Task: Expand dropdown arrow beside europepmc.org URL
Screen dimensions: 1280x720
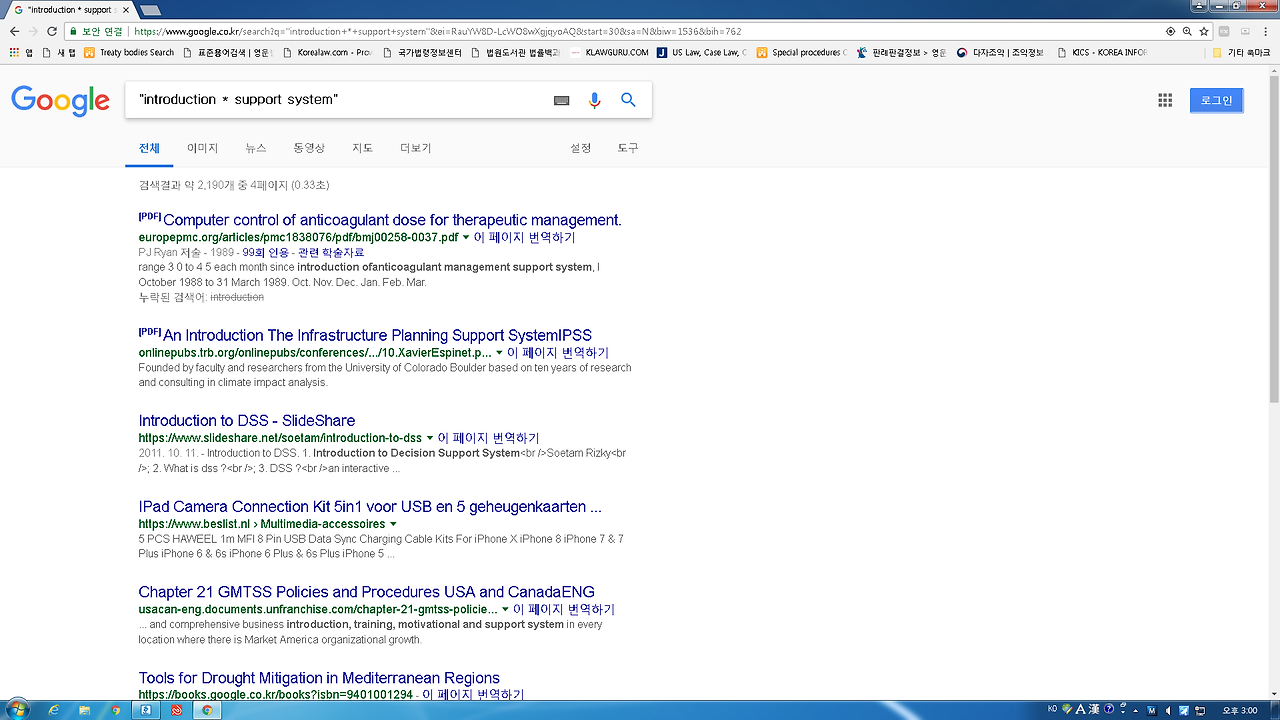Action: click(465, 238)
